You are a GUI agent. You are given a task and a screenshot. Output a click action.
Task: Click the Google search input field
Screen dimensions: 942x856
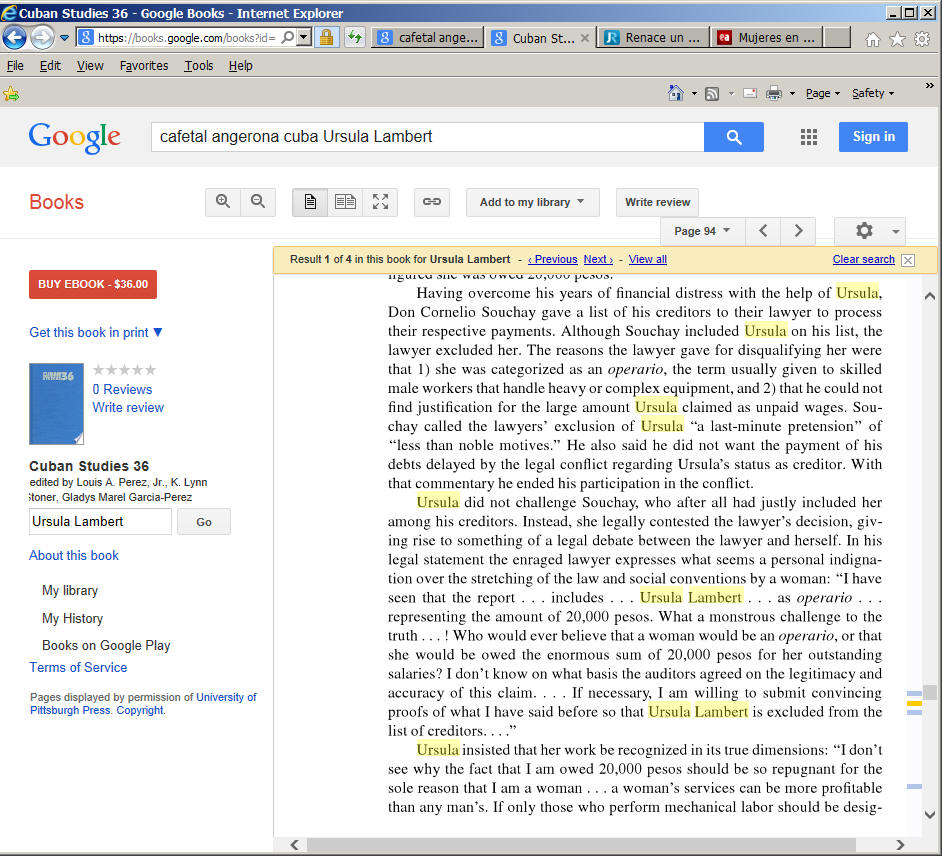[x=427, y=137]
